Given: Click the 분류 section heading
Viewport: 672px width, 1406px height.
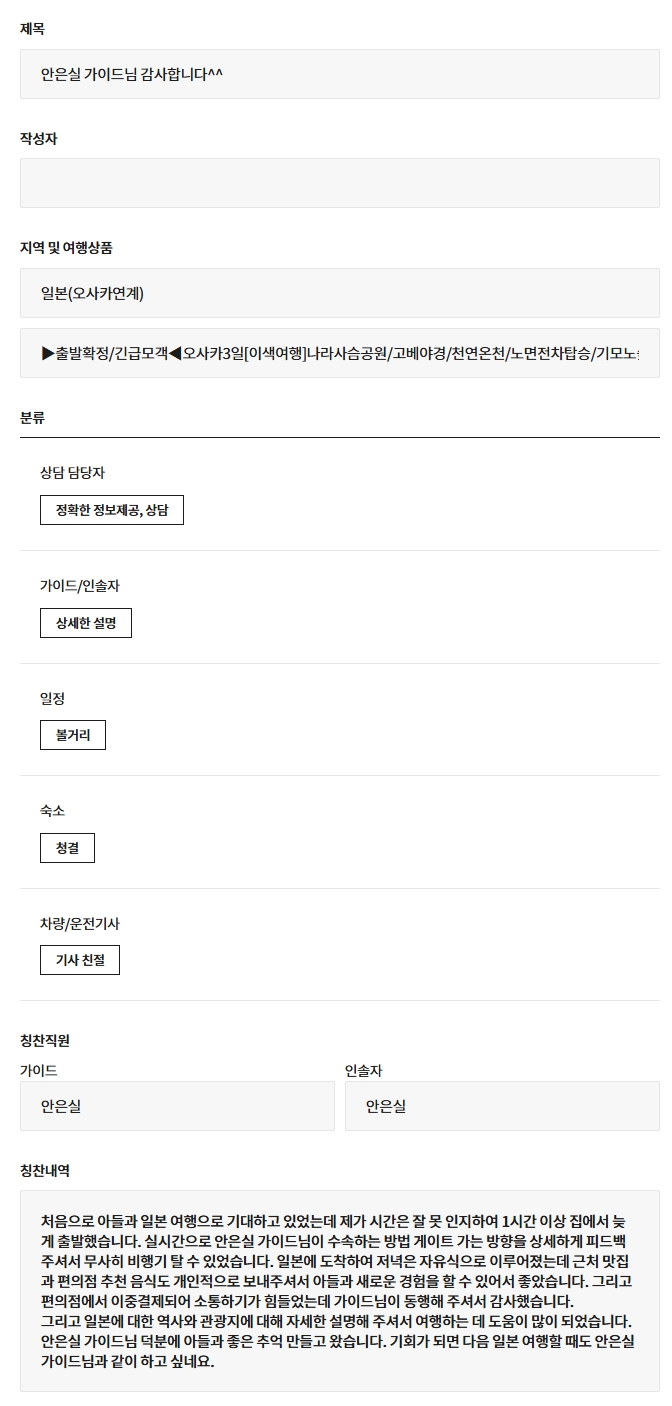Looking at the screenshot, I should click(32, 417).
